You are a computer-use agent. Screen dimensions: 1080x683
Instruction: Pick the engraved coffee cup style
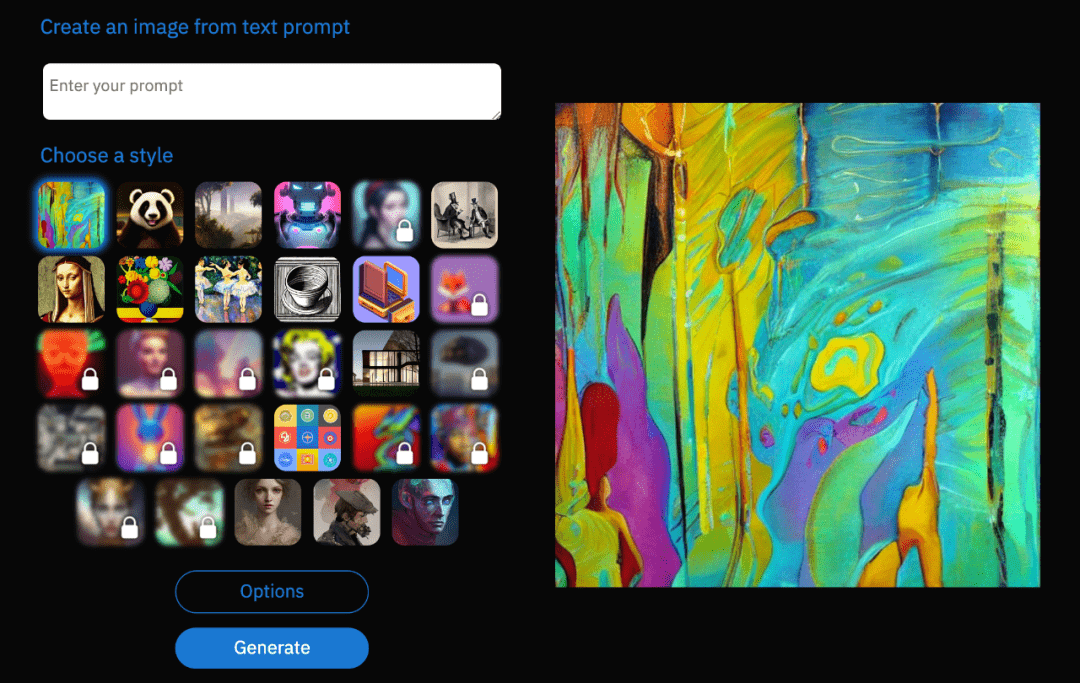(307, 289)
